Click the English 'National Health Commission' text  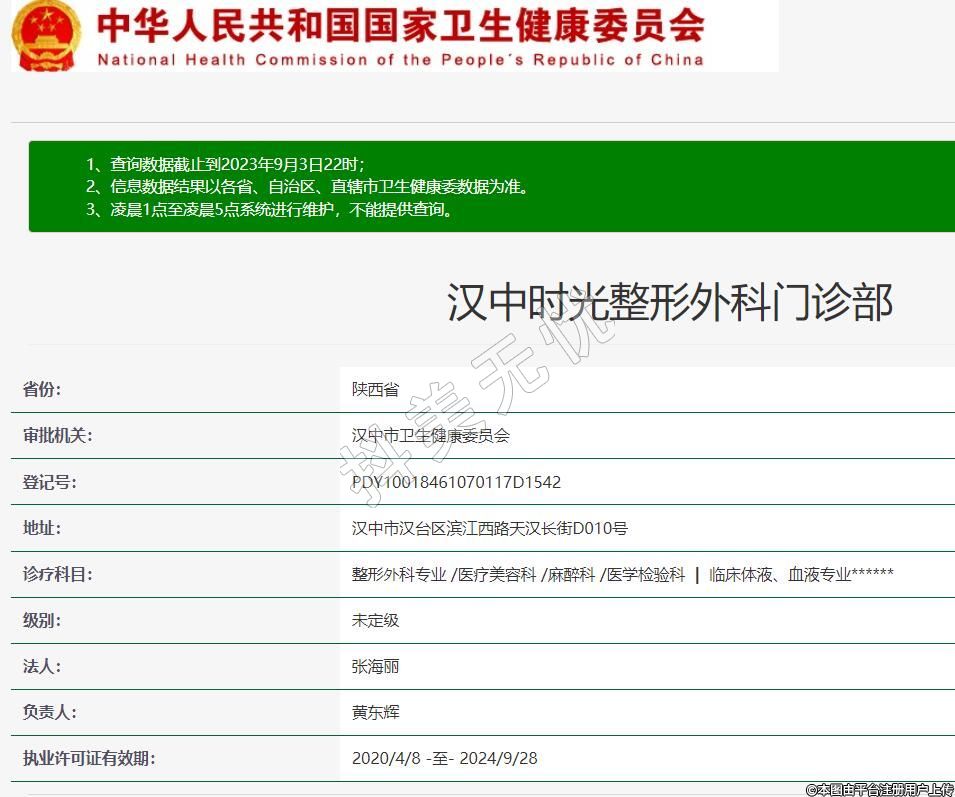pyautogui.click(x=400, y=60)
